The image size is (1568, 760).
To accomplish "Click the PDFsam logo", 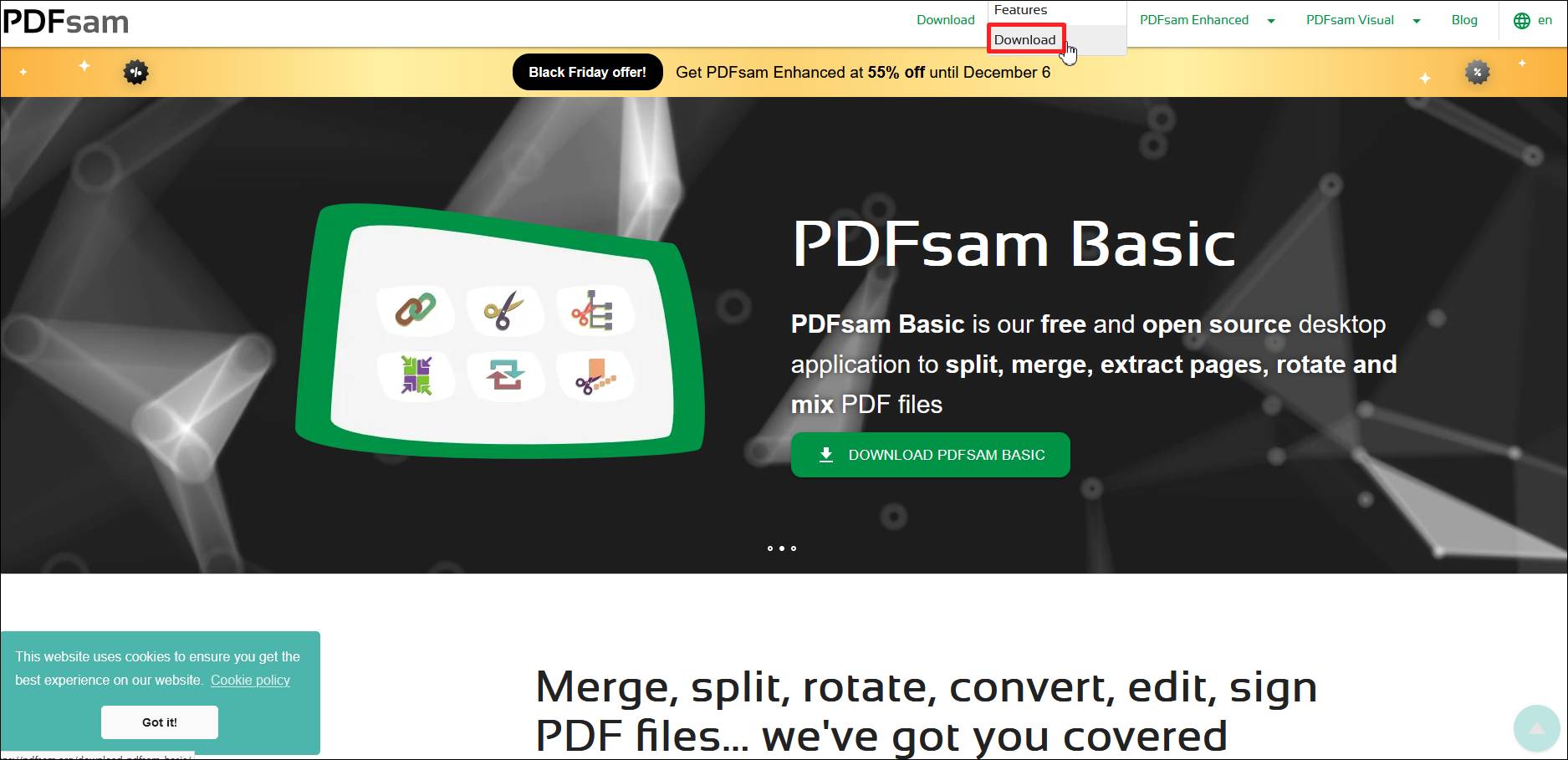I will (66, 22).
